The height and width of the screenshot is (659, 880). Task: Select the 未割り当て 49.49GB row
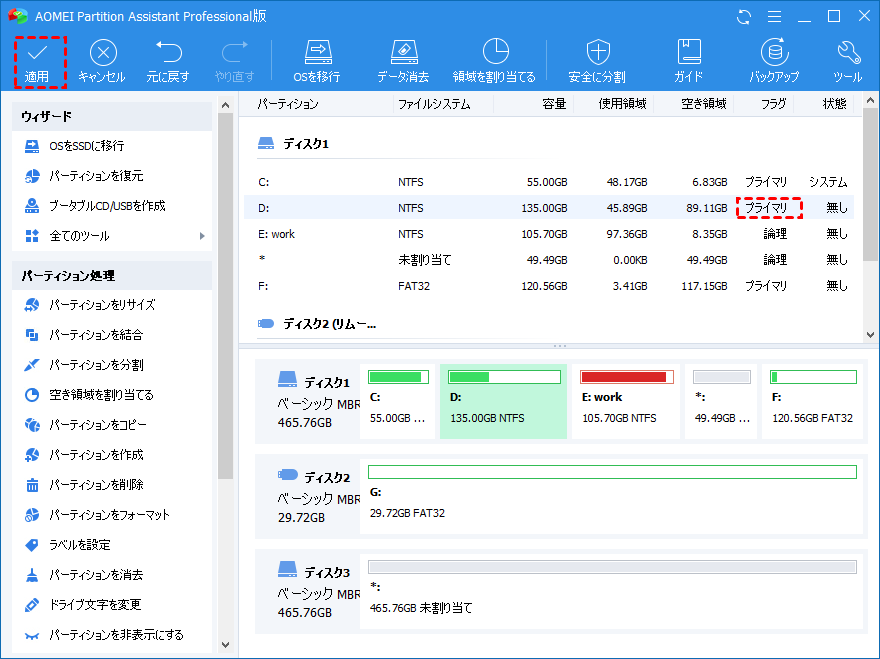(549, 260)
